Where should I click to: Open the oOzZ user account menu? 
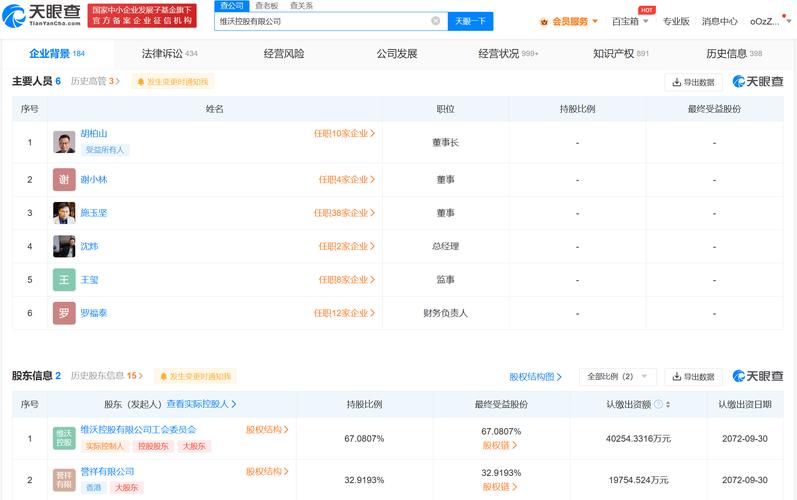click(771, 21)
